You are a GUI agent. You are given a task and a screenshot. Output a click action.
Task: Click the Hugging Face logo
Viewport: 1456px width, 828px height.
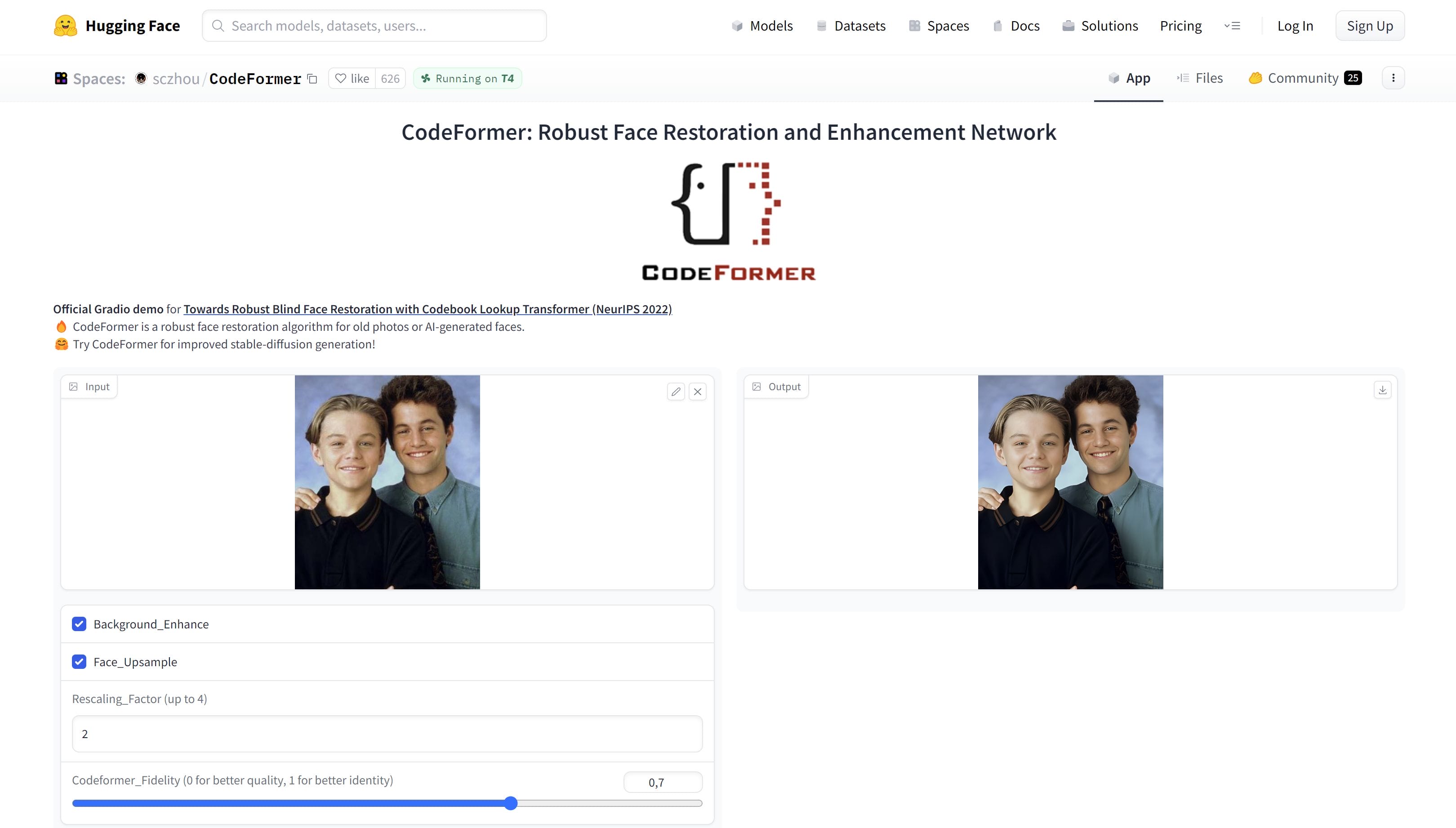65,25
